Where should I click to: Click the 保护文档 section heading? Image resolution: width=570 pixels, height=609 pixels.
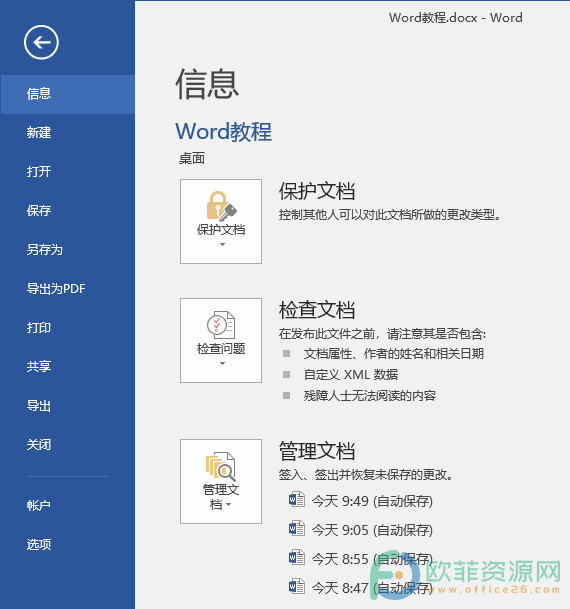click(x=317, y=191)
